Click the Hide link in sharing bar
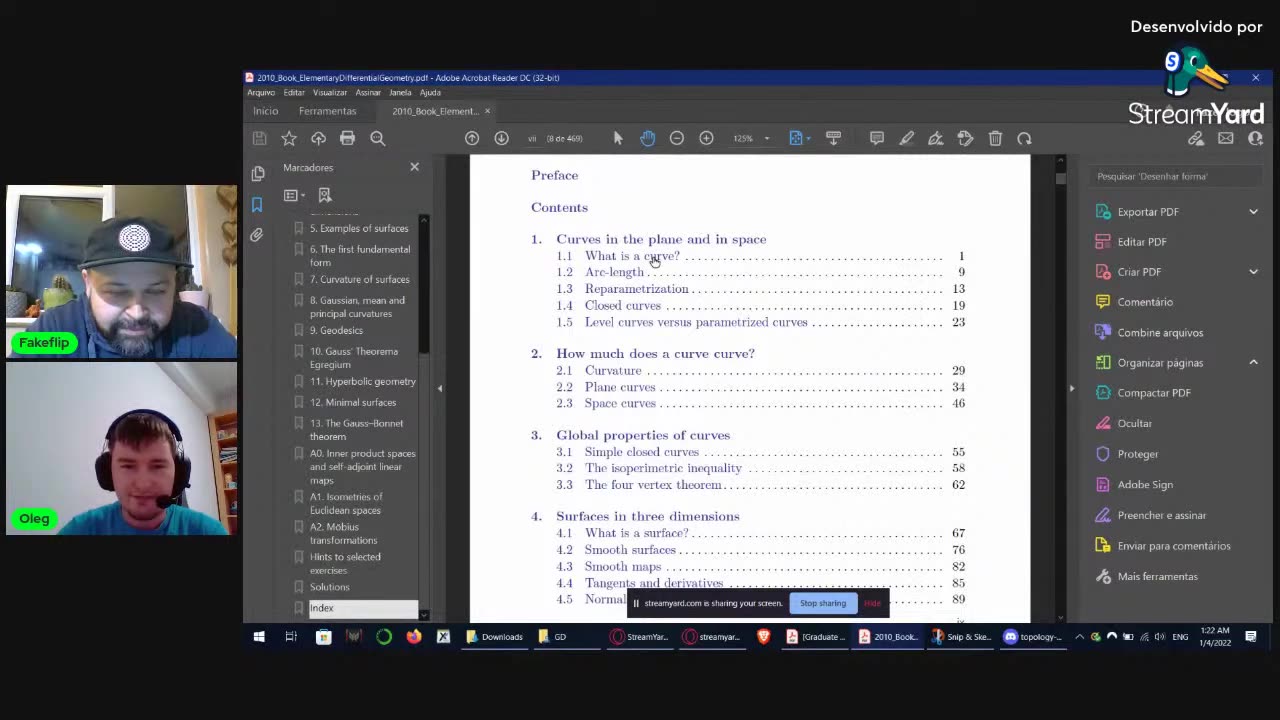The height and width of the screenshot is (720, 1280). point(872,603)
